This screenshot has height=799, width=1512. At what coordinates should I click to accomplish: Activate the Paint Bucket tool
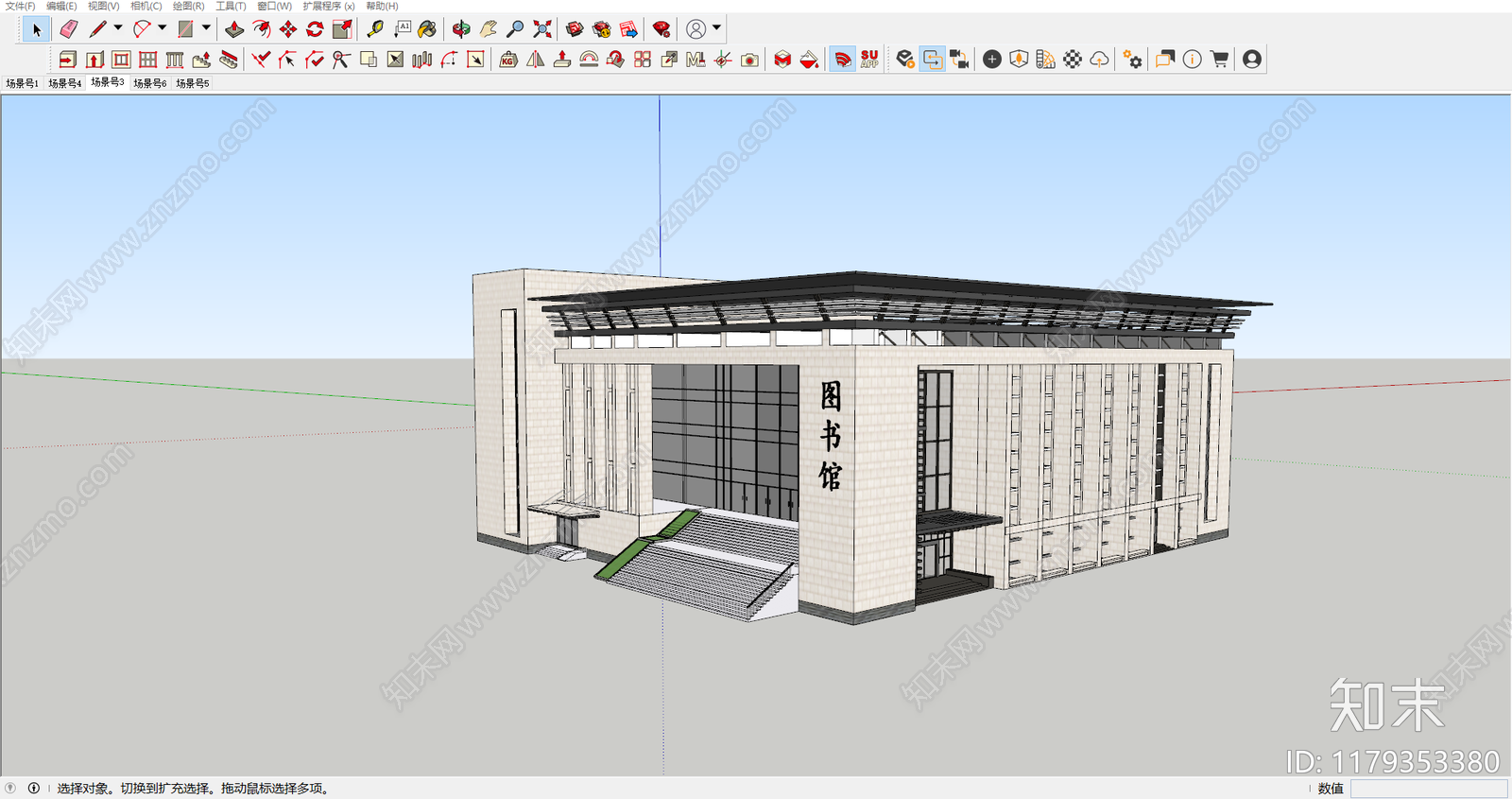(x=427, y=30)
